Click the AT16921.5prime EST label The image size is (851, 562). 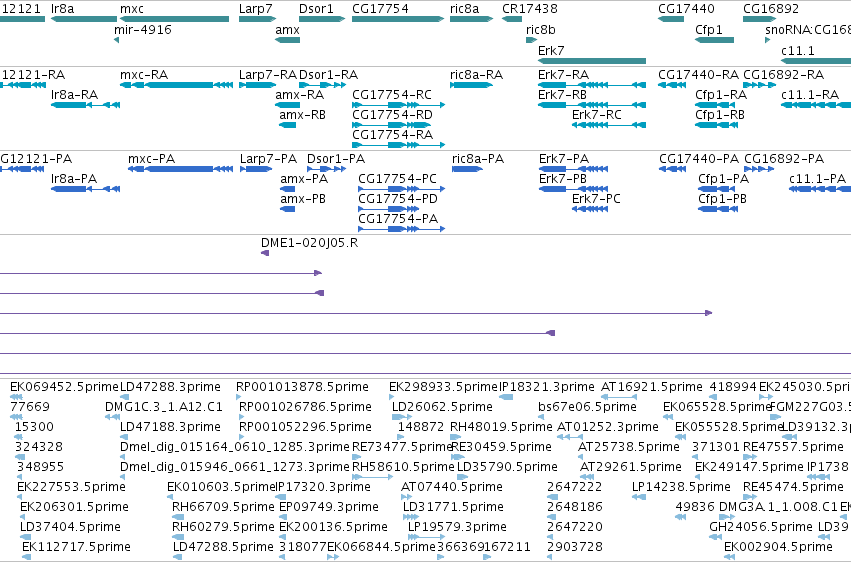click(x=652, y=386)
